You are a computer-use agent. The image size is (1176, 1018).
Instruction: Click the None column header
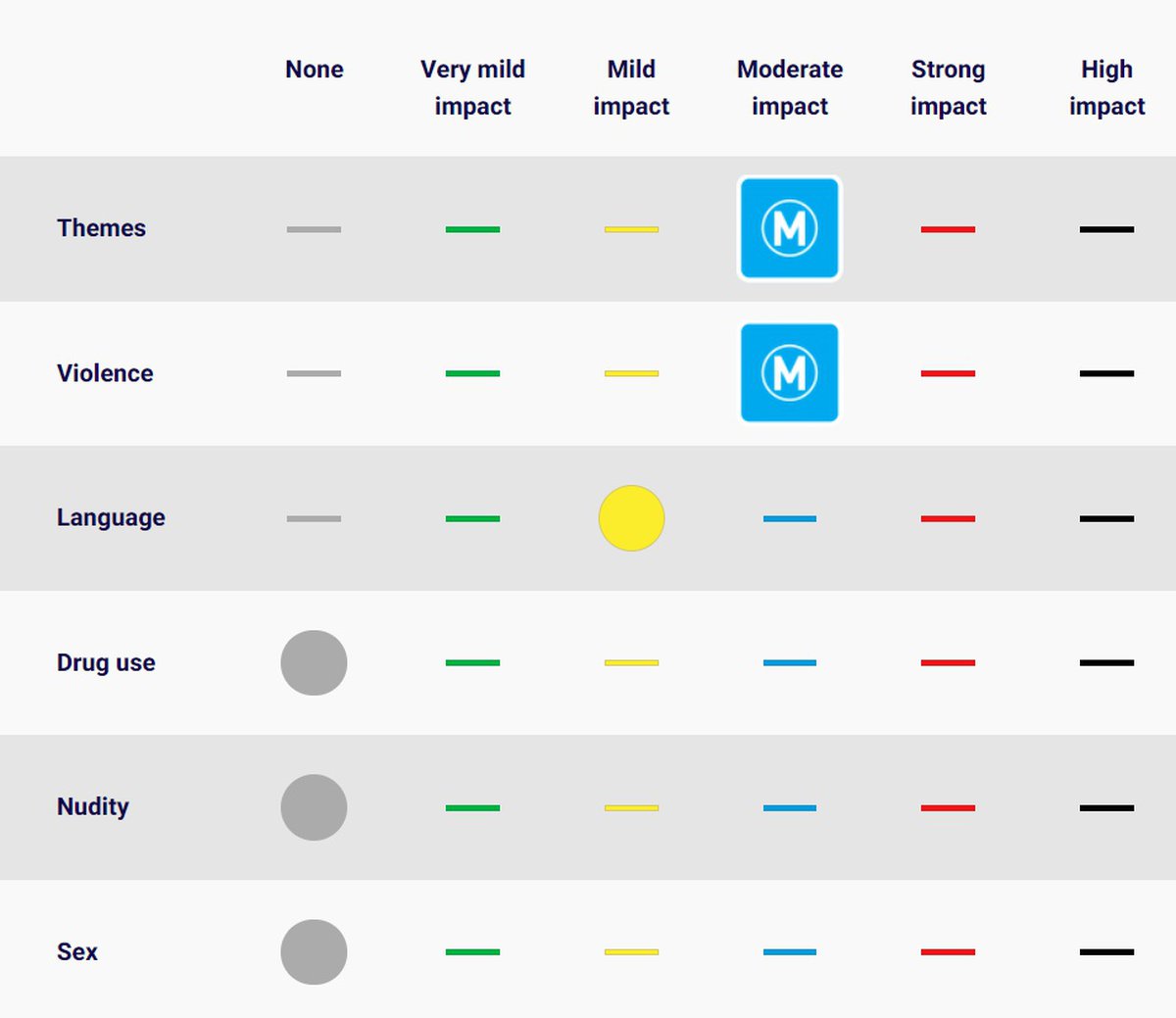point(314,70)
